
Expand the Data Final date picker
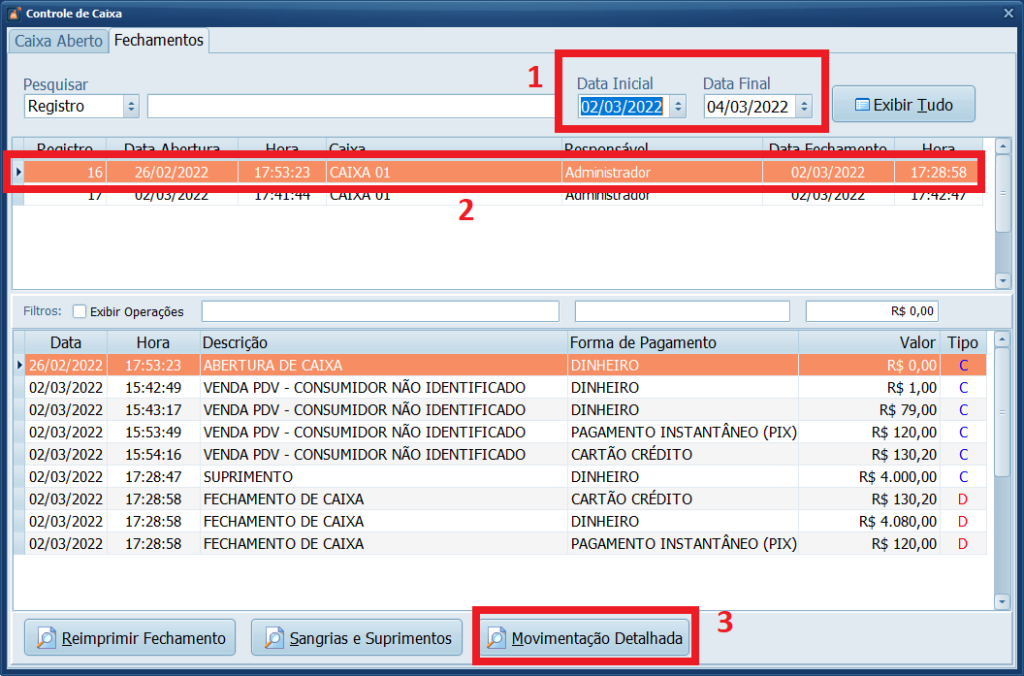tap(803, 106)
